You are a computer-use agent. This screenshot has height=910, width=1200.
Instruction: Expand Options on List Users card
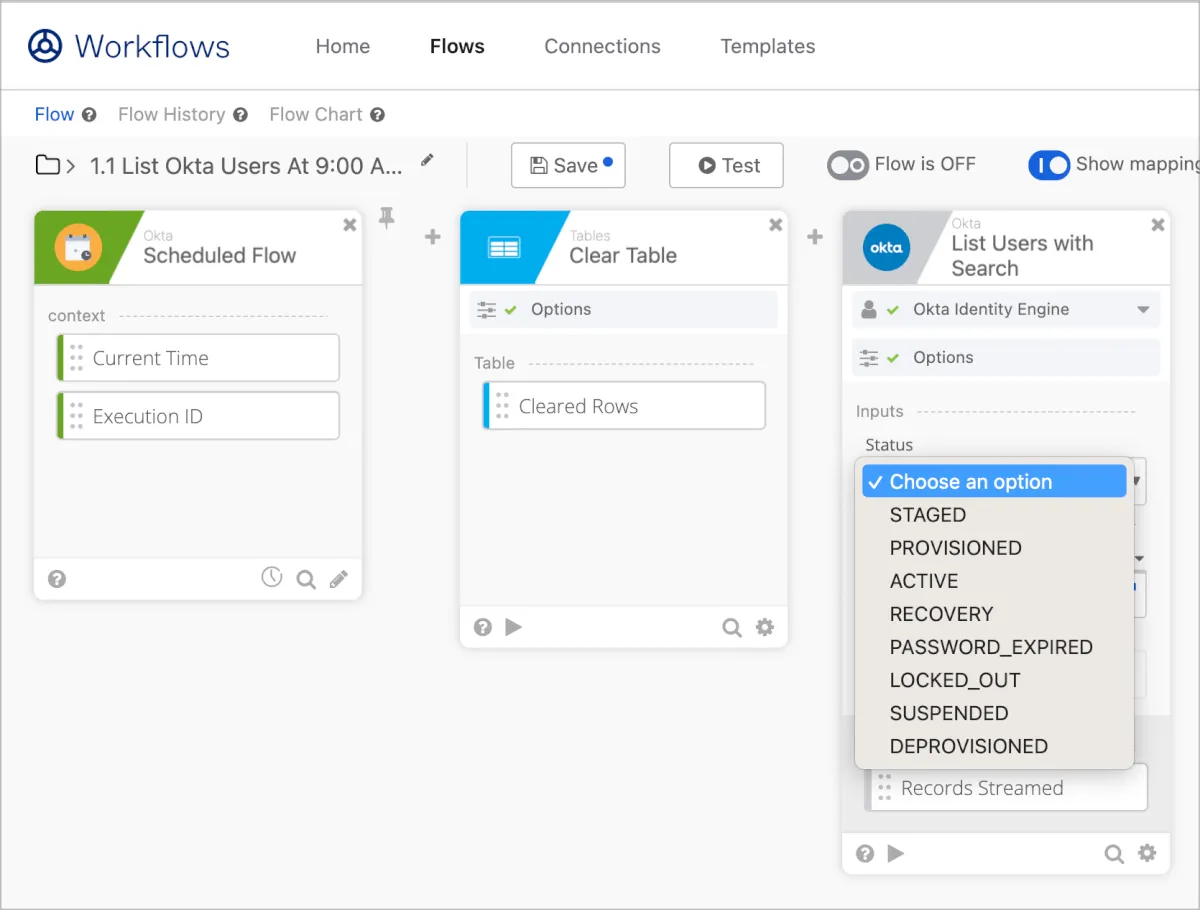(x=1006, y=358)
